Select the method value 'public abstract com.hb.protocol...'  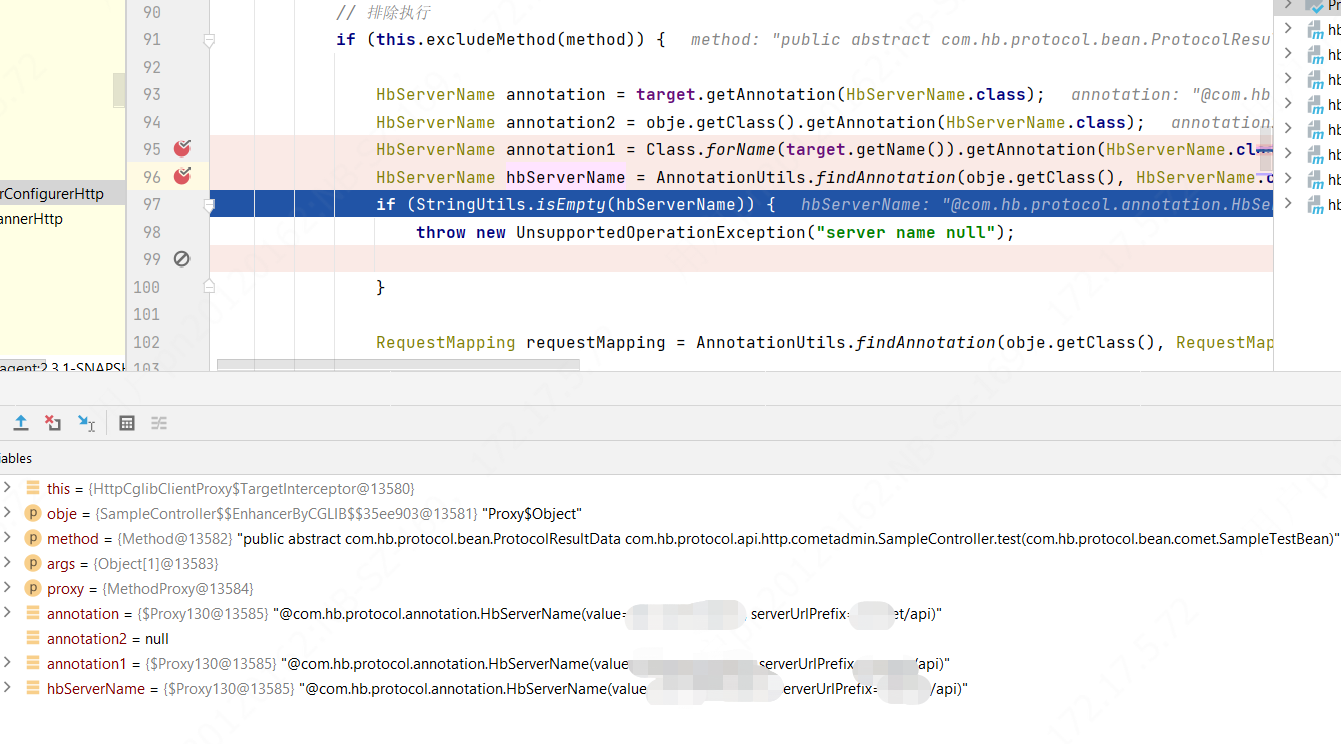(x=787, y=539)
